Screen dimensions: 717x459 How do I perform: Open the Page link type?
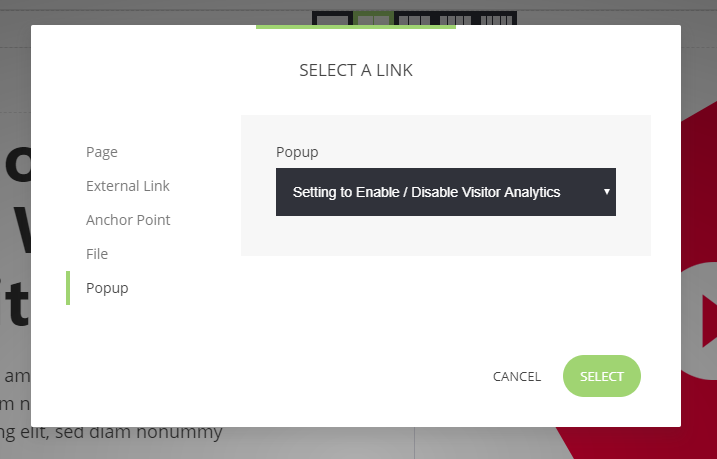click(x=102, y=152)
